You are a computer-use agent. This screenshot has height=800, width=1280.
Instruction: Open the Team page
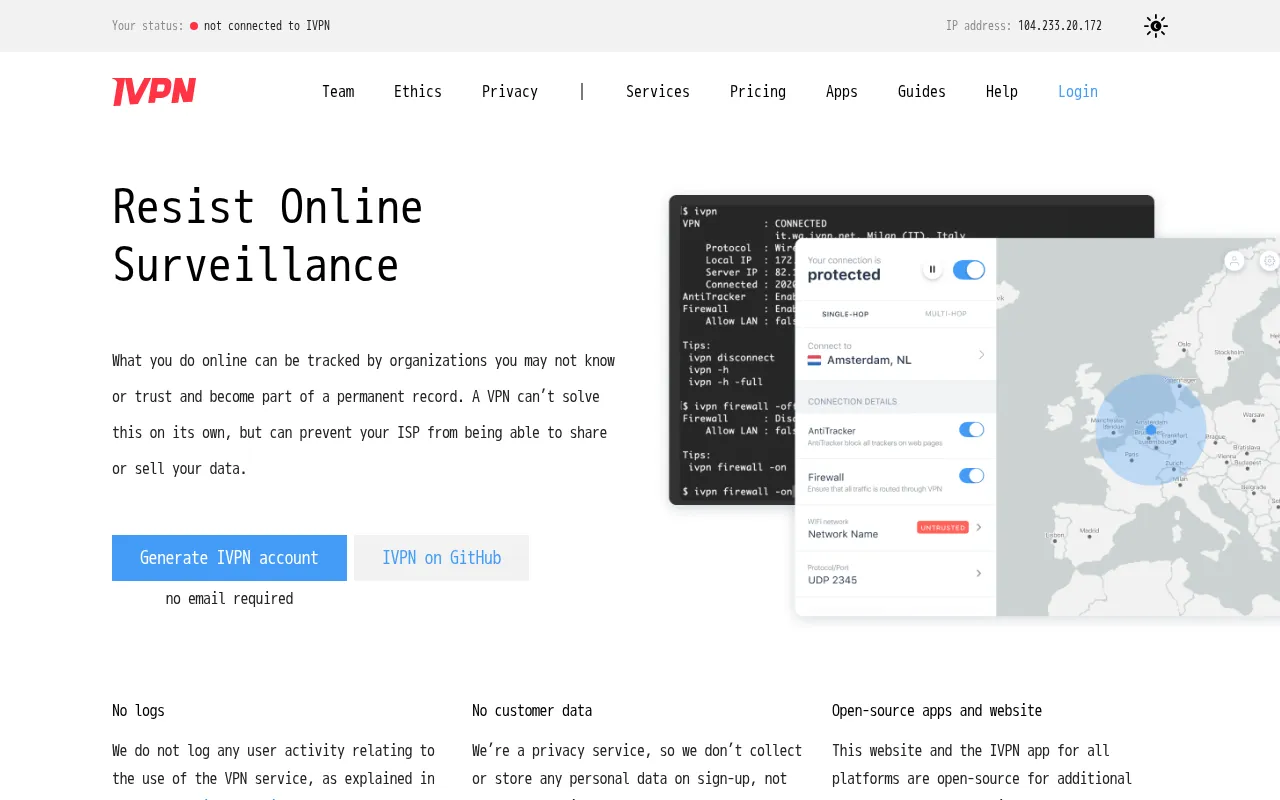[338, 92]
